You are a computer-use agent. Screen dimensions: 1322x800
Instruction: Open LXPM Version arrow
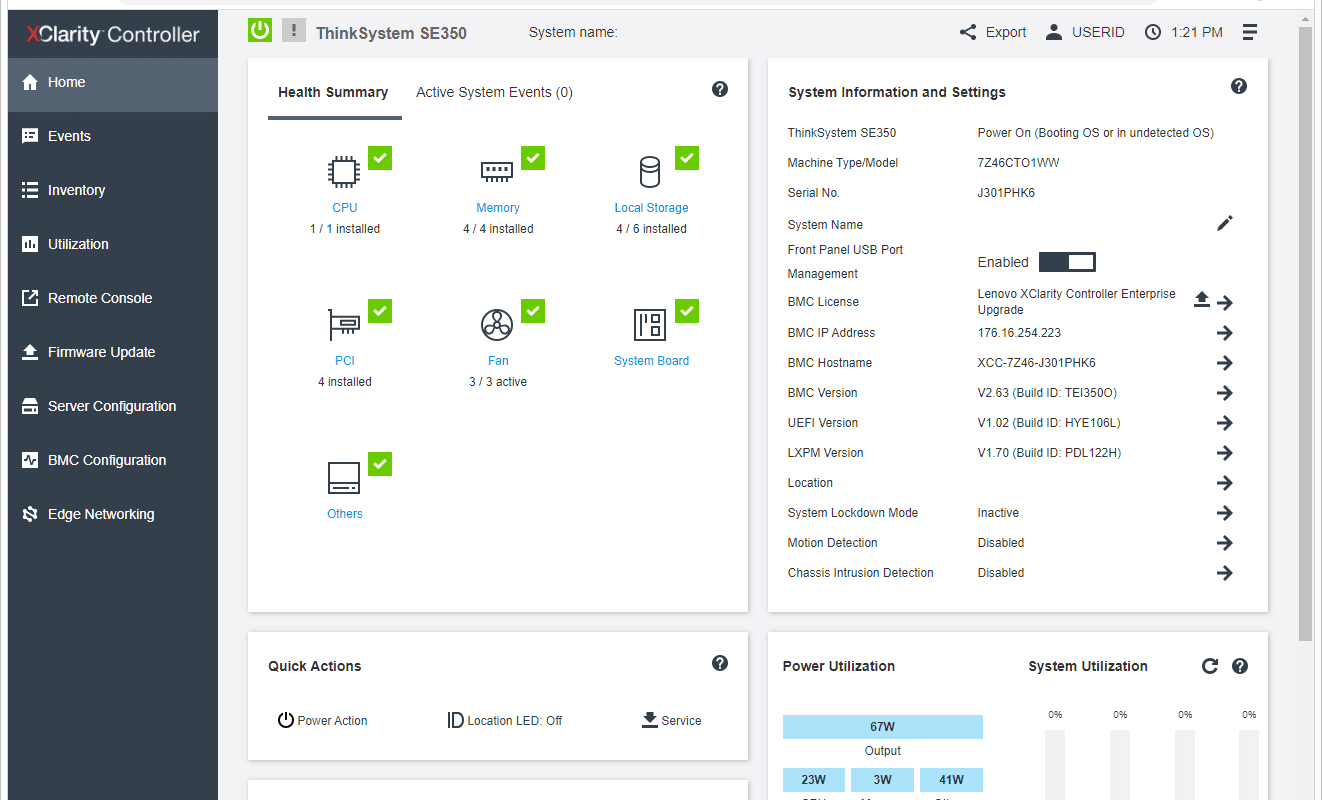(x=1225, y=453)
